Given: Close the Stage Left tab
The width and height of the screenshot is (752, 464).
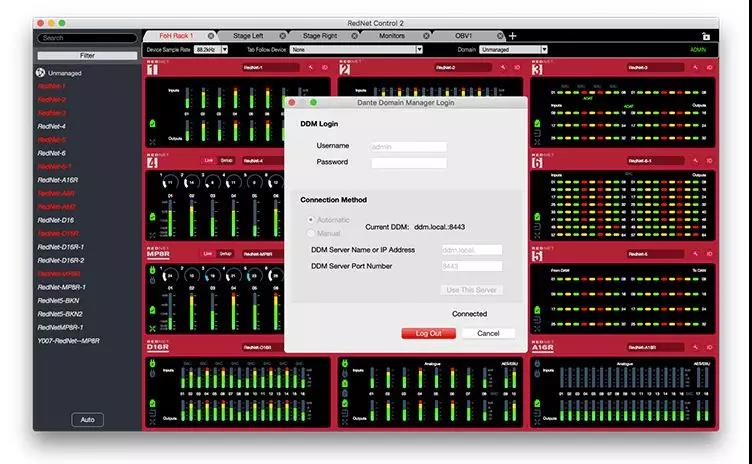Looking at the screenshot, I should pos(283,36).
